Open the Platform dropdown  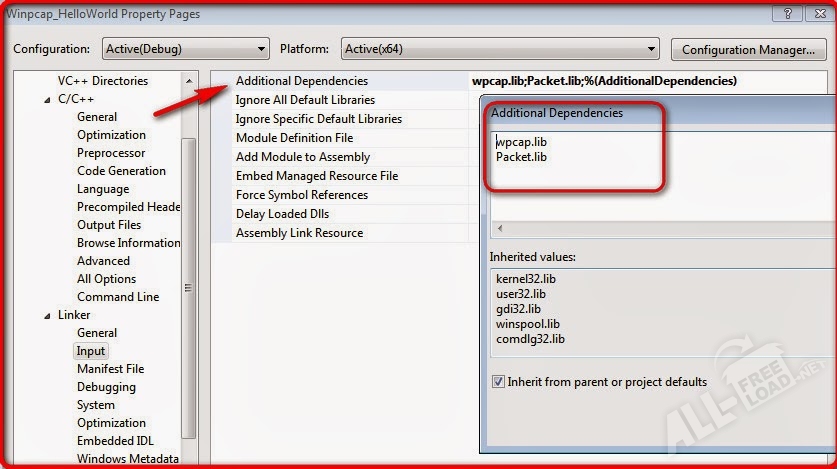pos(500,49)
